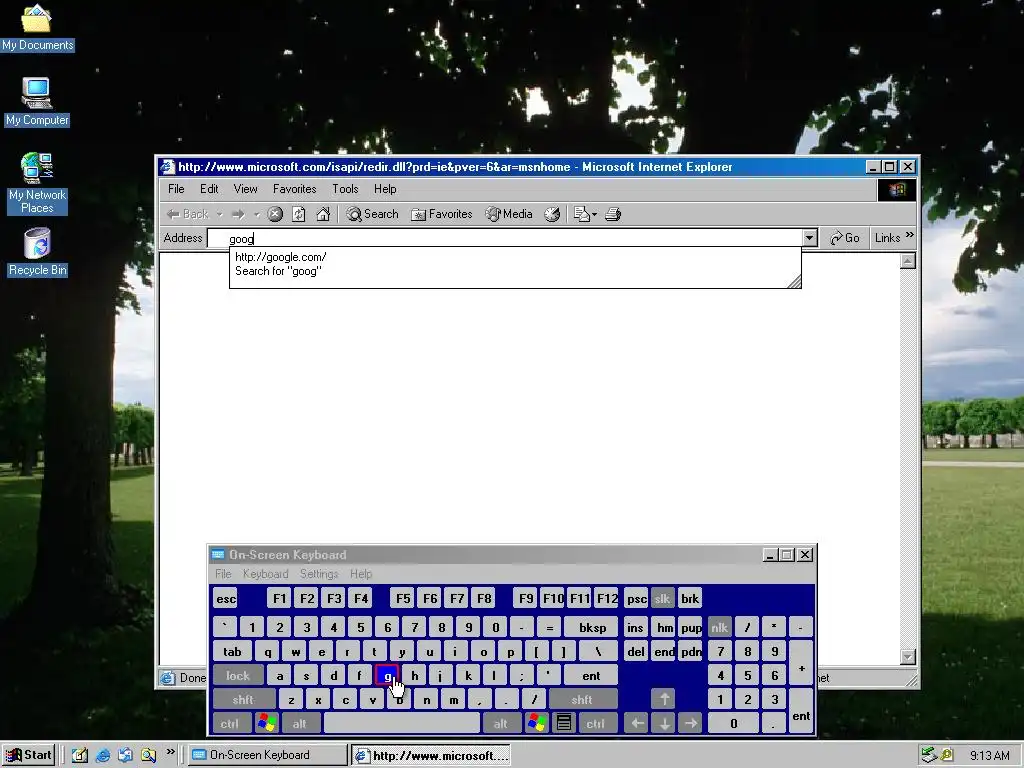Image resolution: width=1024 pixels, height=768 pixels.
Task: Click the psc (print screen) key
Action: (x=636, y=599)
